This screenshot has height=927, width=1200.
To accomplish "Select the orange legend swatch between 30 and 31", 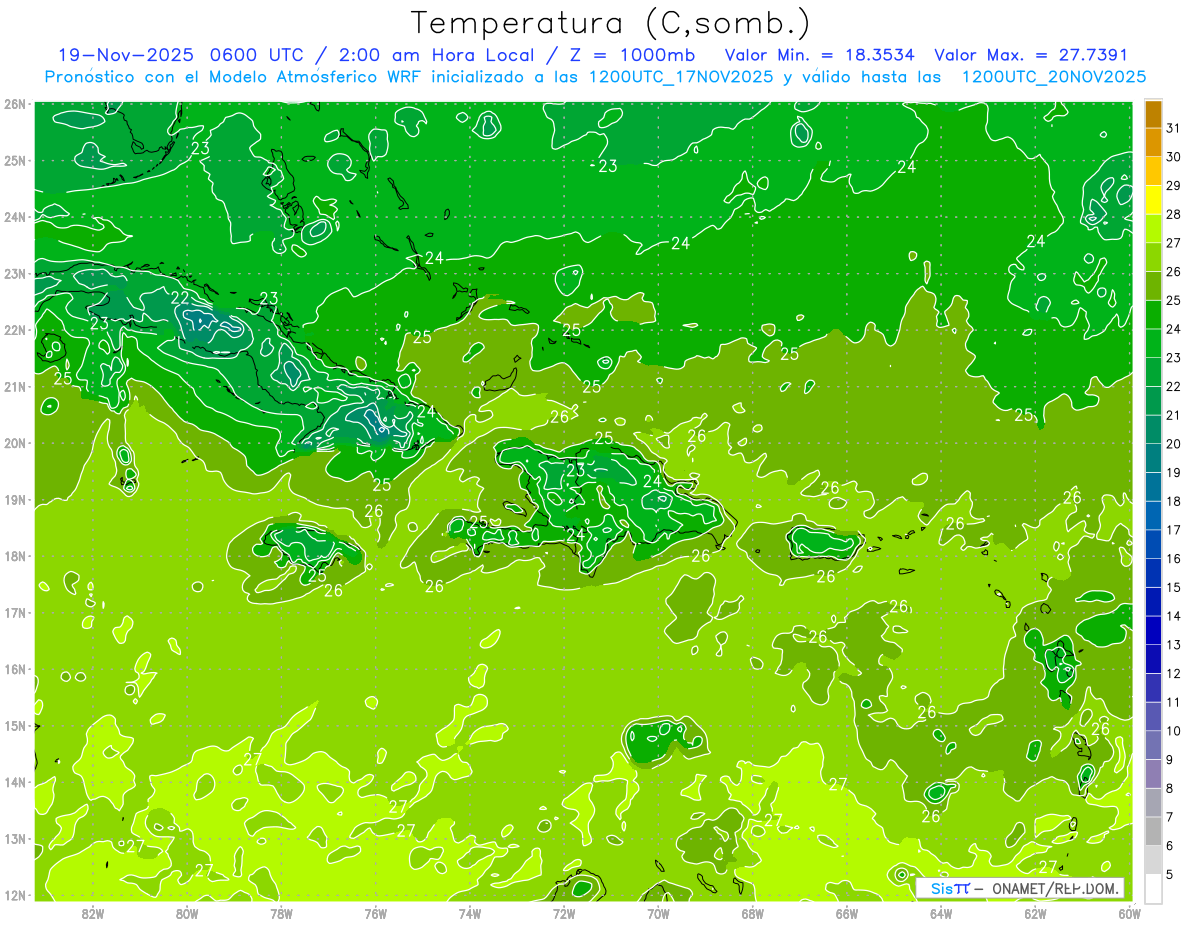I will click(x=1153, y=142).
